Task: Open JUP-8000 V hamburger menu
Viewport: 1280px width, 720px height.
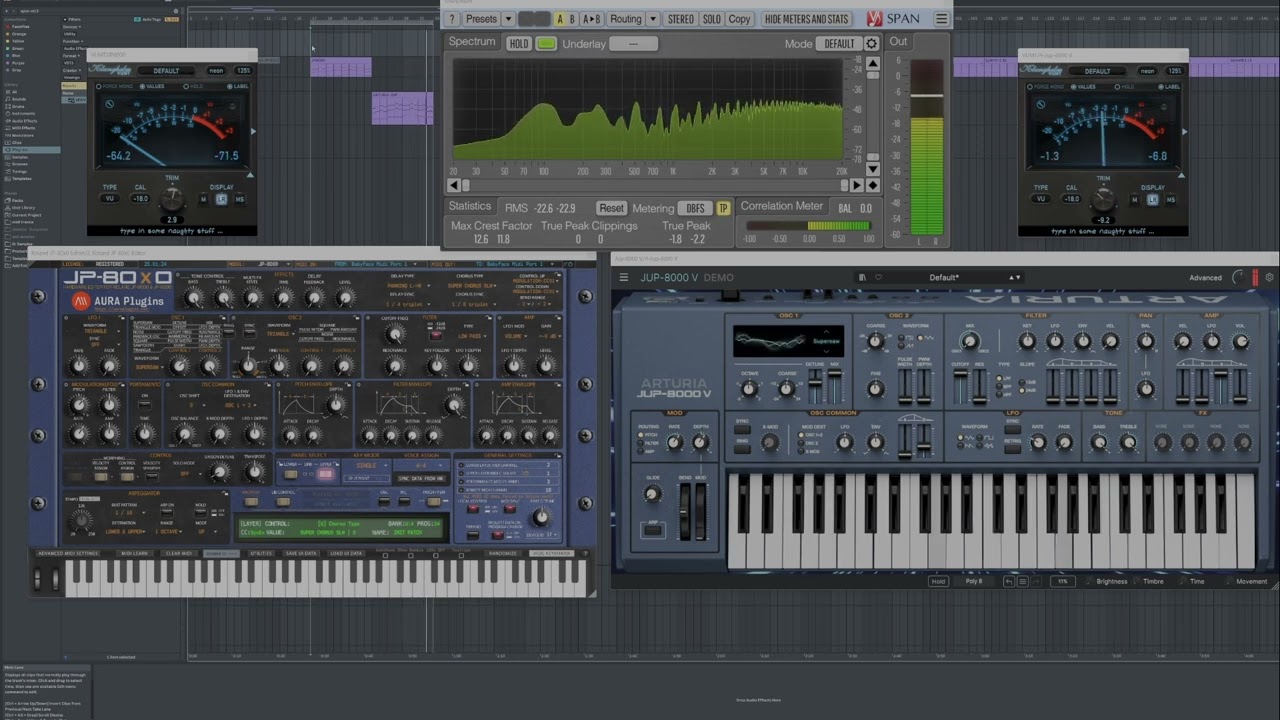Action: 624,278
